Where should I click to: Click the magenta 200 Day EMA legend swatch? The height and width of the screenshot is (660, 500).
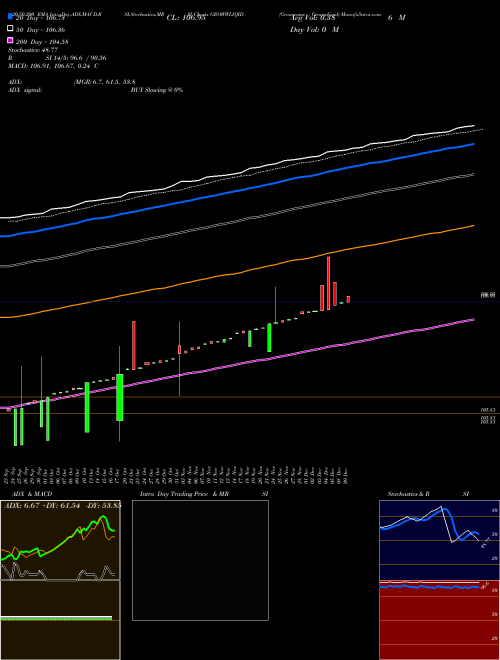(x=10, y=40)
